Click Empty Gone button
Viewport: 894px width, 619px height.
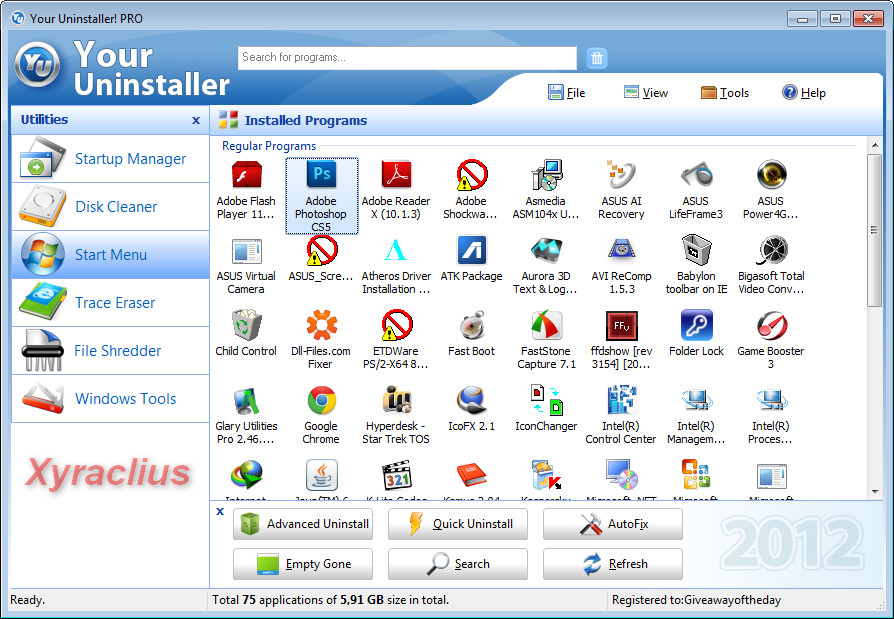[303, 564]
